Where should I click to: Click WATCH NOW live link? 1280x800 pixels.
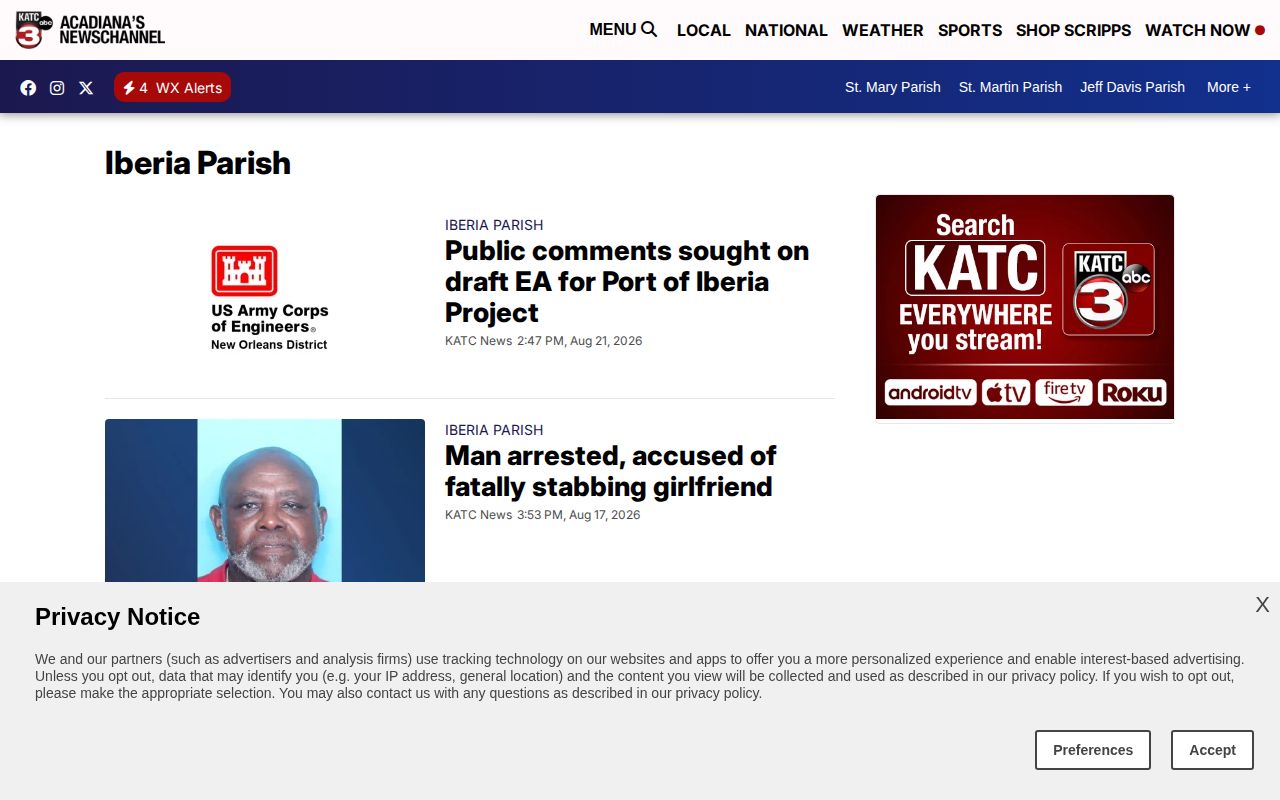pyautogui.click(x=1205, y=30)
